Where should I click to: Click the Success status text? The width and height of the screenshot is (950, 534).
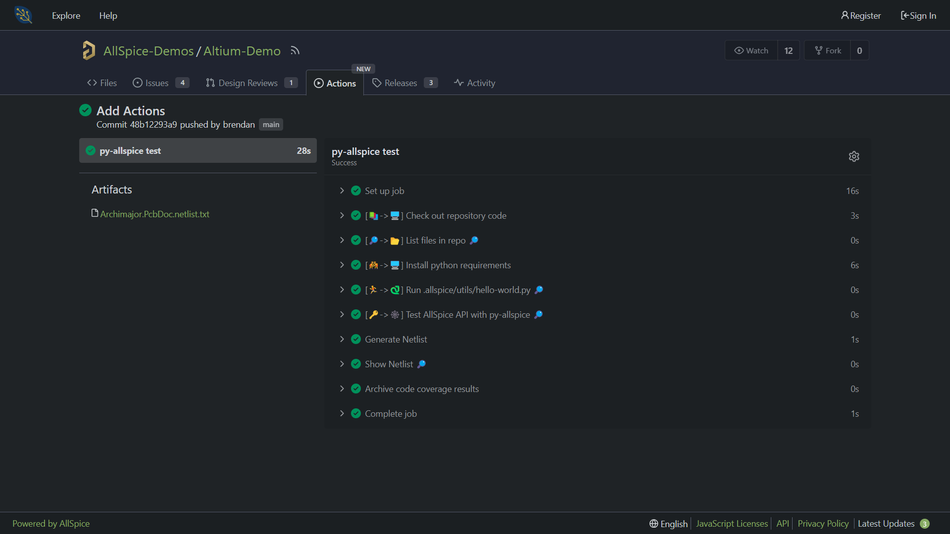344,163
